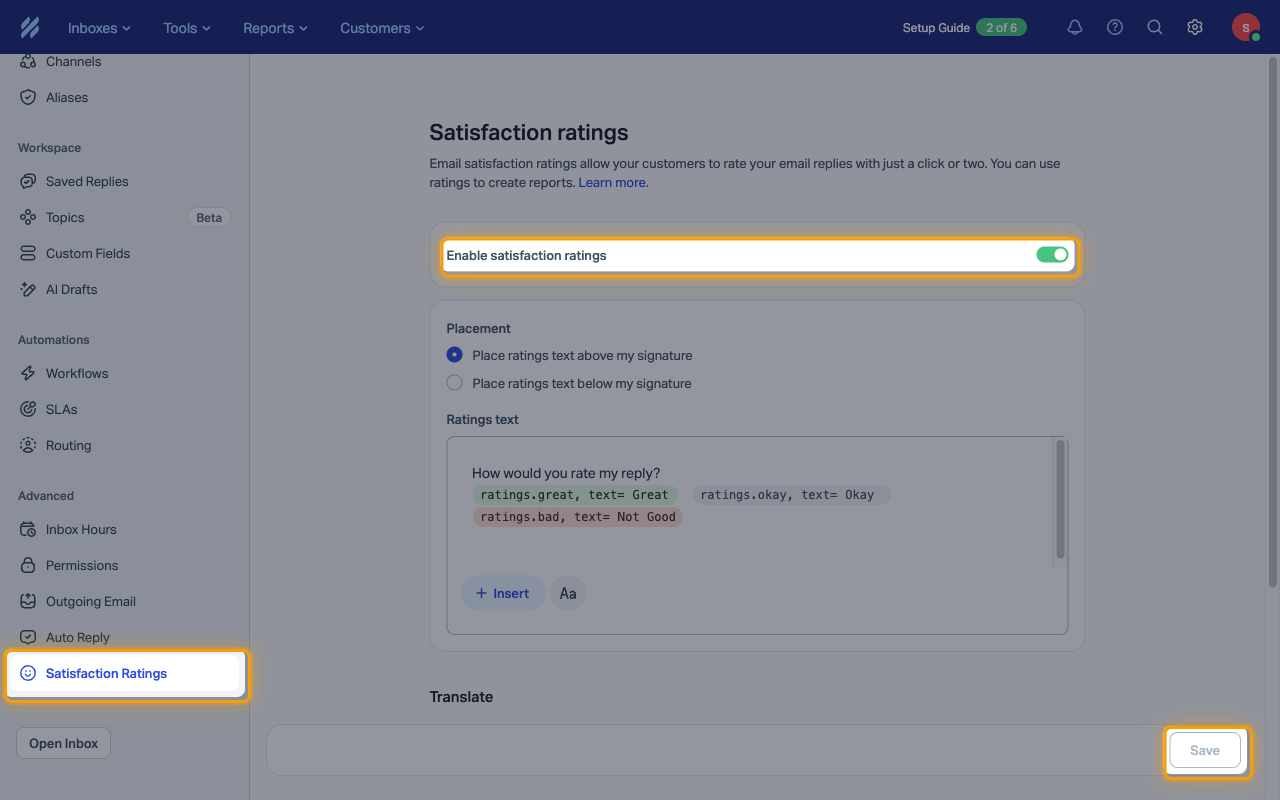
Task: Select Place ratings text below my signature
Action: click(455, 383)
